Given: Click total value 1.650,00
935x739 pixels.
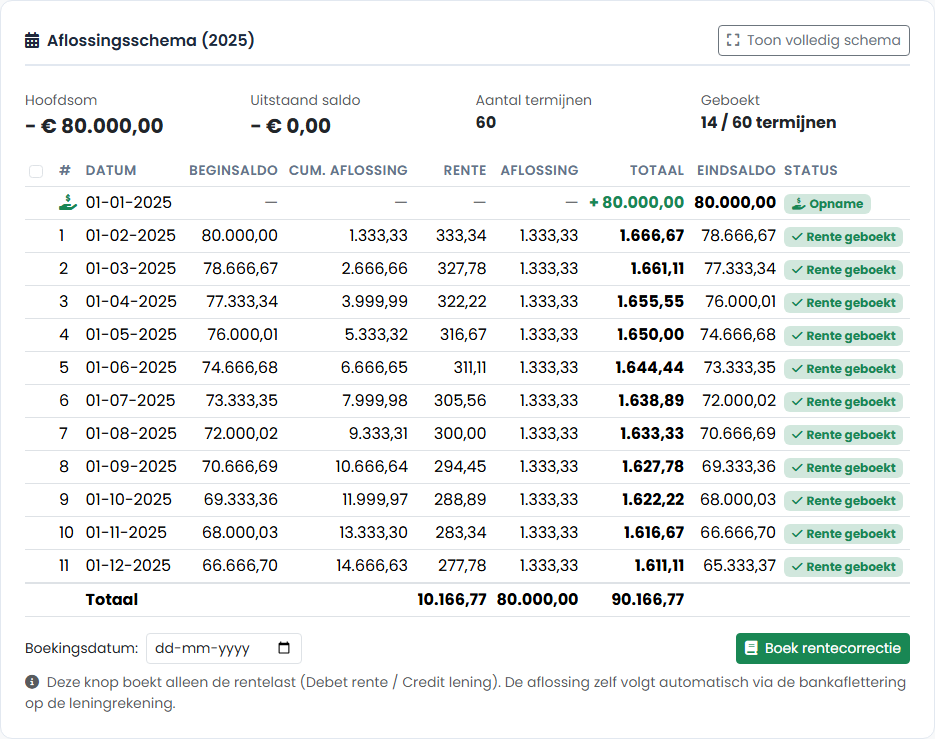Looking at the screenshot, I should coord(651,335).
